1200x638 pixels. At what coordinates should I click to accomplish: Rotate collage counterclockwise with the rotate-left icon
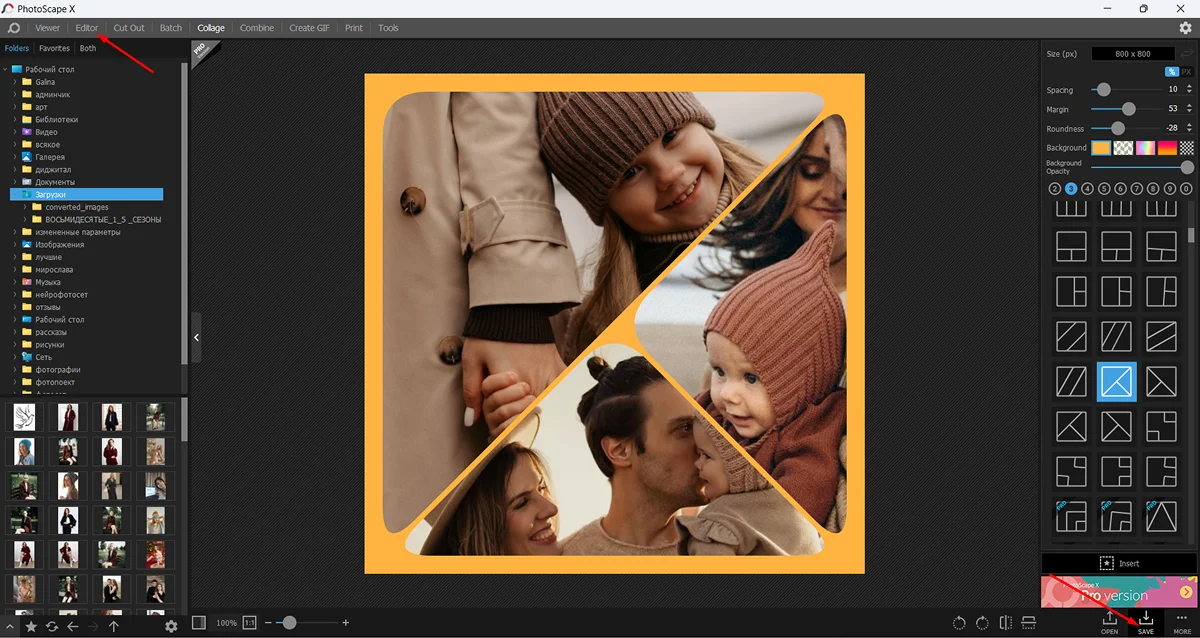click(959, 623)
